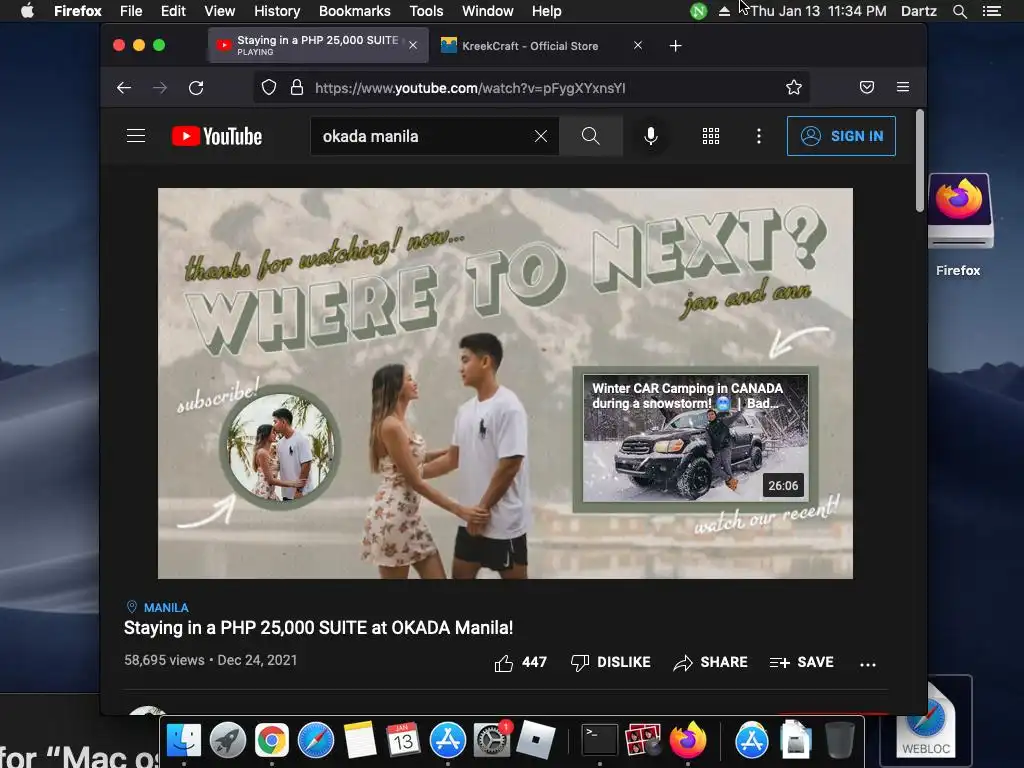Click the eject icon in menu bar
The image size is (1024, 768).
point(724,11)
